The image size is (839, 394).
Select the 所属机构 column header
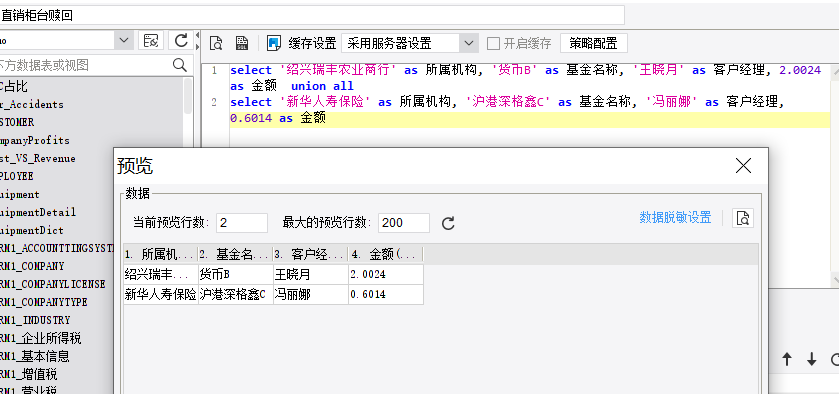point(161,254)
